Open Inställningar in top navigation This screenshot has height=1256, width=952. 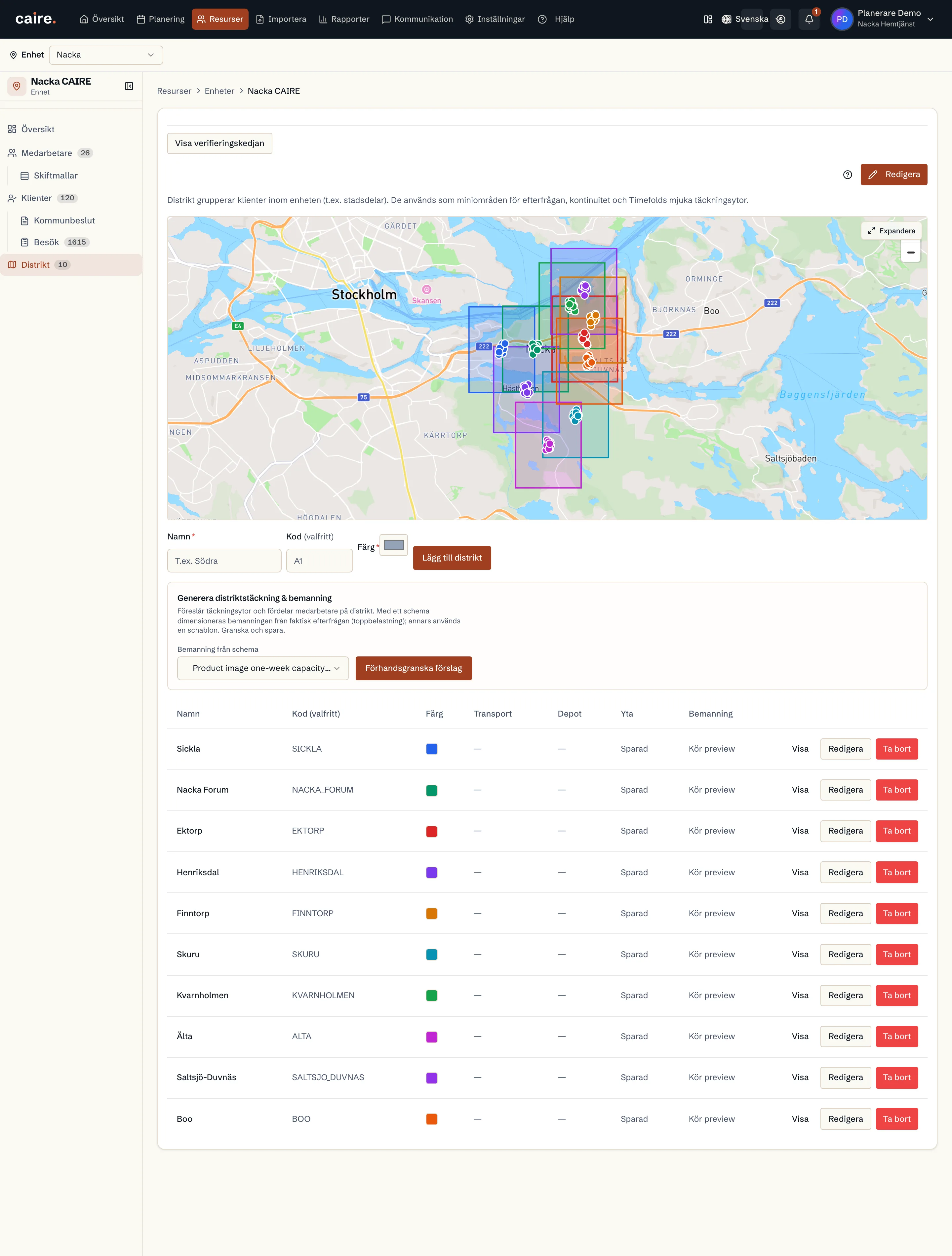pyautogui.click(x=495, y=19)
